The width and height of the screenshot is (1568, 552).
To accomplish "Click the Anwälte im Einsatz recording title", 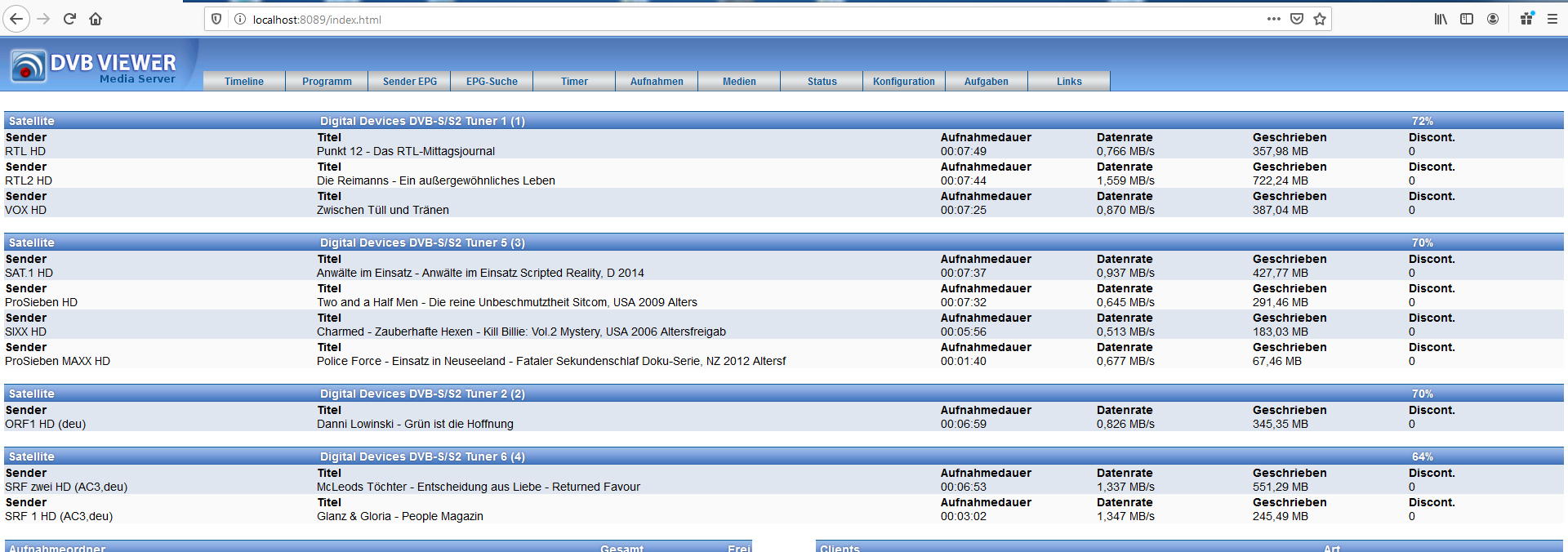I will click(x=480, y=273).
